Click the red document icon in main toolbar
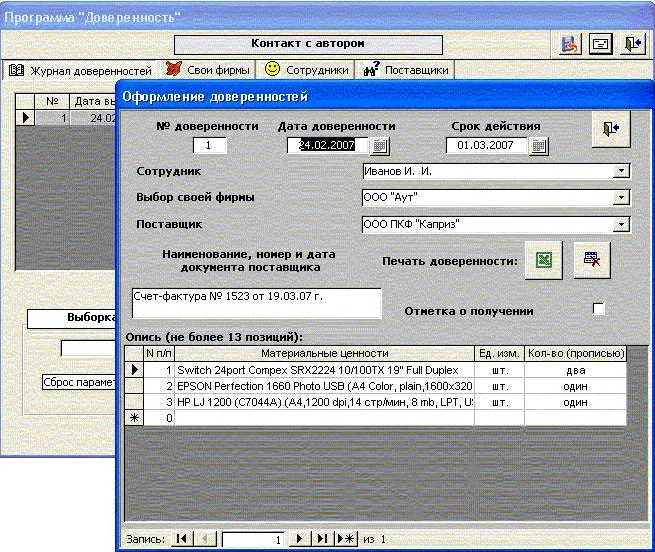Viewport: 655px width, 552px height. [569, 44]
